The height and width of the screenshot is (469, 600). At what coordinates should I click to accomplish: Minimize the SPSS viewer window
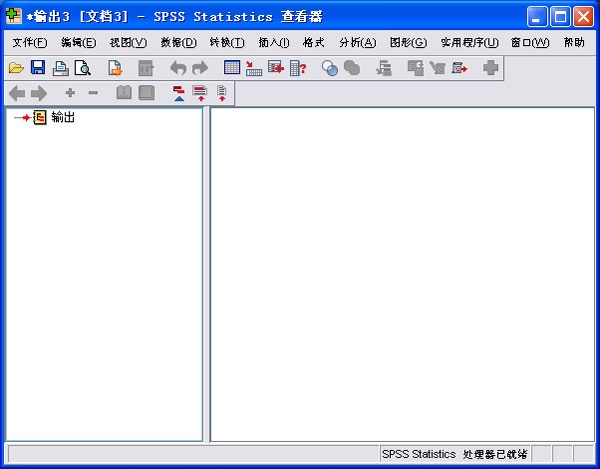536,17
